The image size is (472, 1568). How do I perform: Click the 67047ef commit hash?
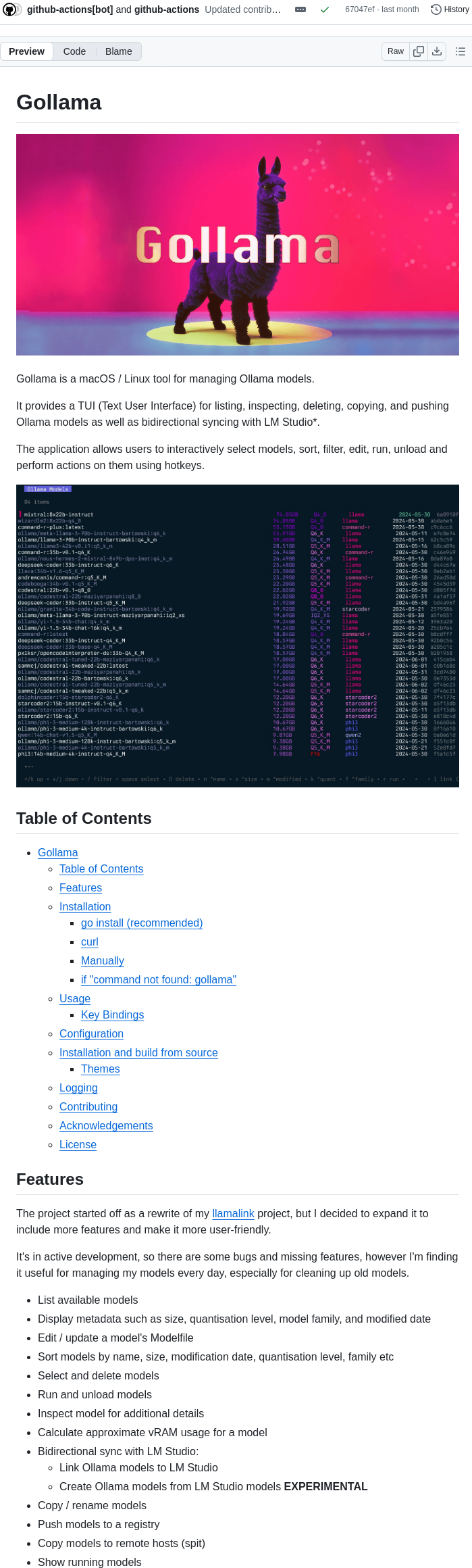[x=359, y=9]
